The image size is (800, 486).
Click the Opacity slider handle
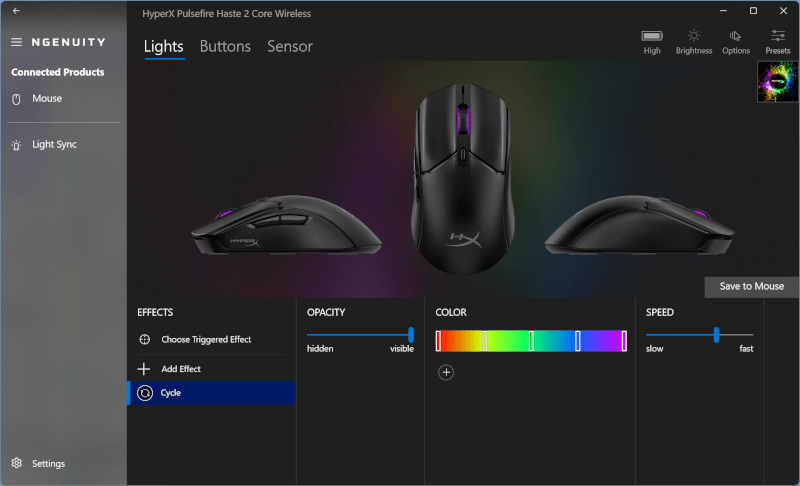(411, 335)
